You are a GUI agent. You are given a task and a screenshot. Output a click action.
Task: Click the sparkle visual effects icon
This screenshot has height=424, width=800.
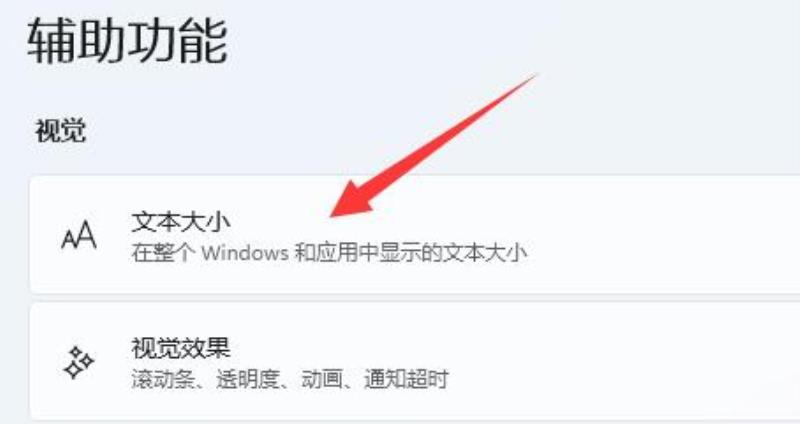coord(79,362)
